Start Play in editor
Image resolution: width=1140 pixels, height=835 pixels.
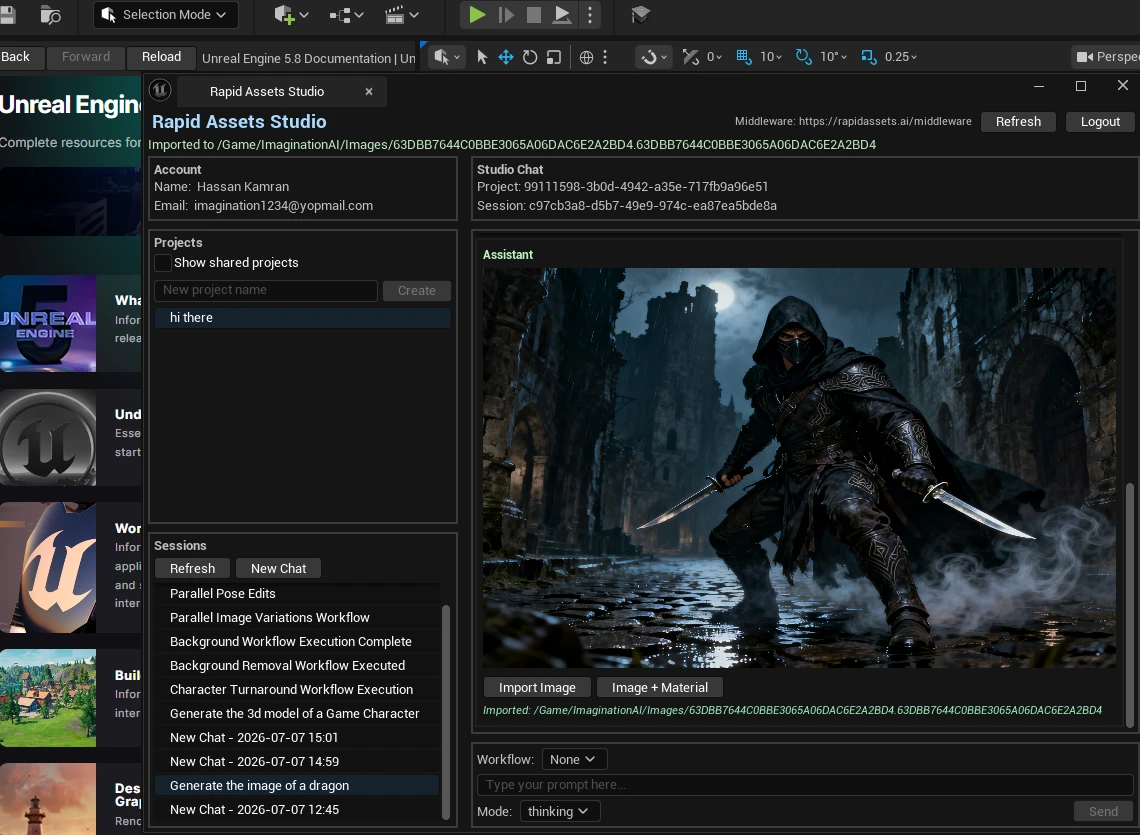(x=477, y=15)
